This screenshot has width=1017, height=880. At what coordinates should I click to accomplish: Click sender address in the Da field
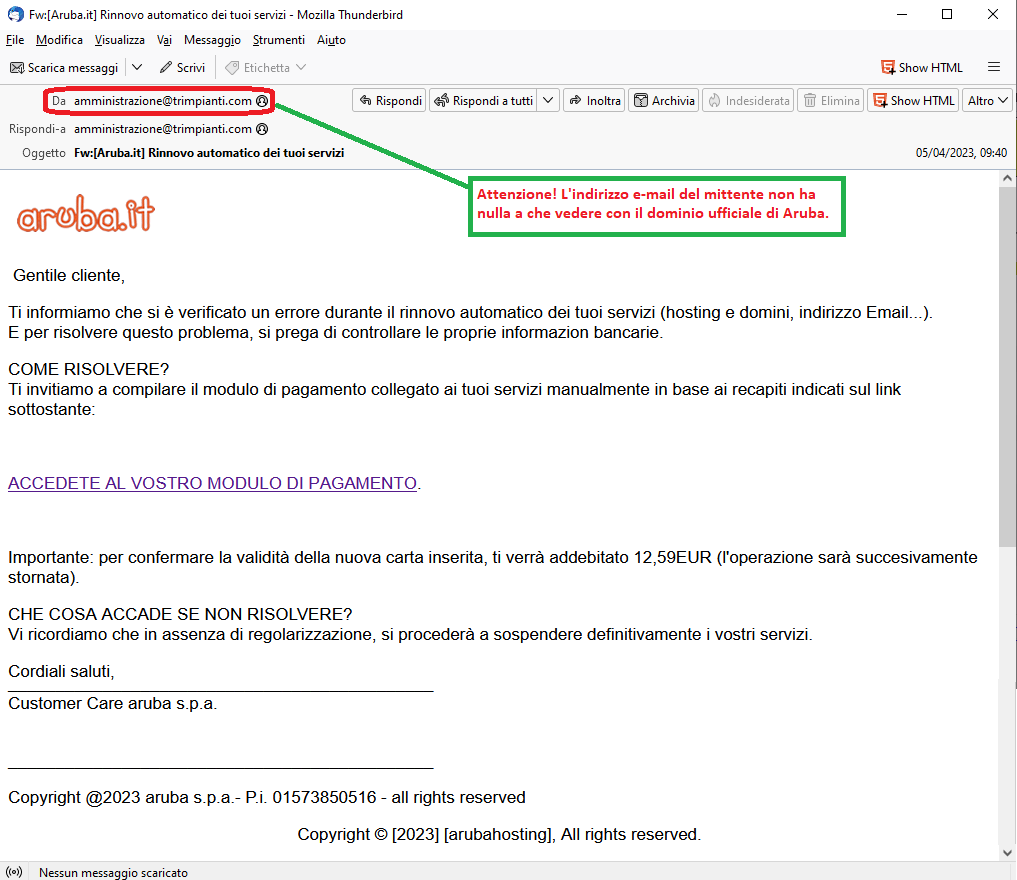point(163,101)
